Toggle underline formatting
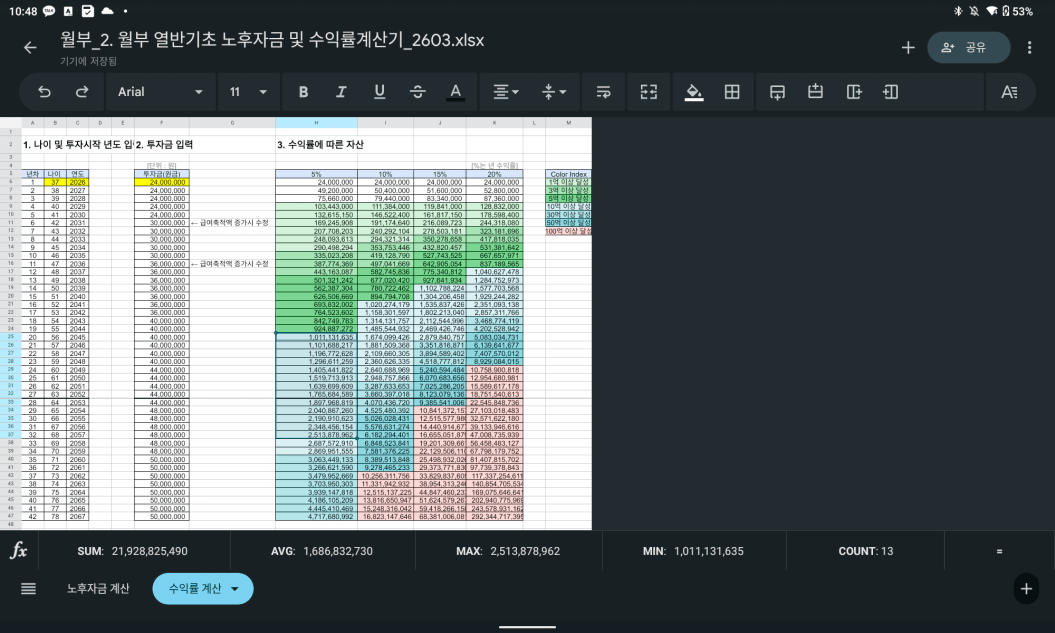This screenshot has width=1055, height=633. point(379,92)
